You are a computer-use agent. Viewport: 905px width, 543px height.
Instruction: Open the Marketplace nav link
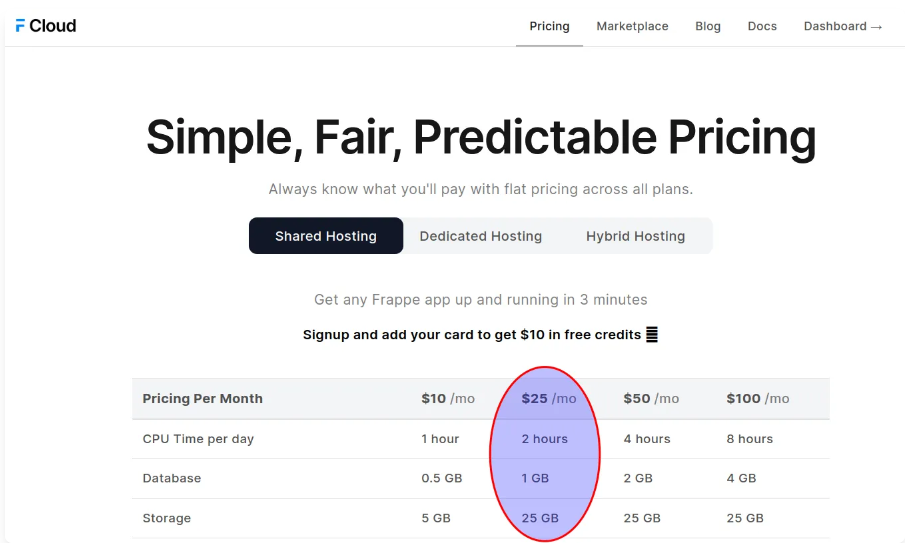[x=633, y=26]
